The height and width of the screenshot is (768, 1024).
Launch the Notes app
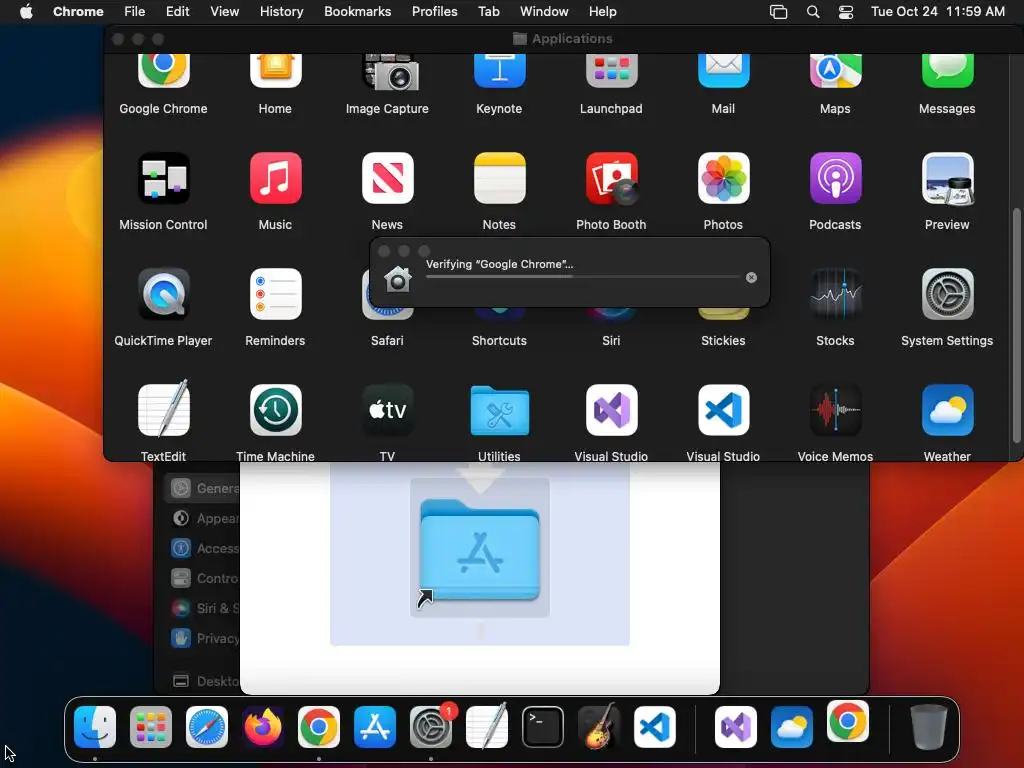point(500,178)
